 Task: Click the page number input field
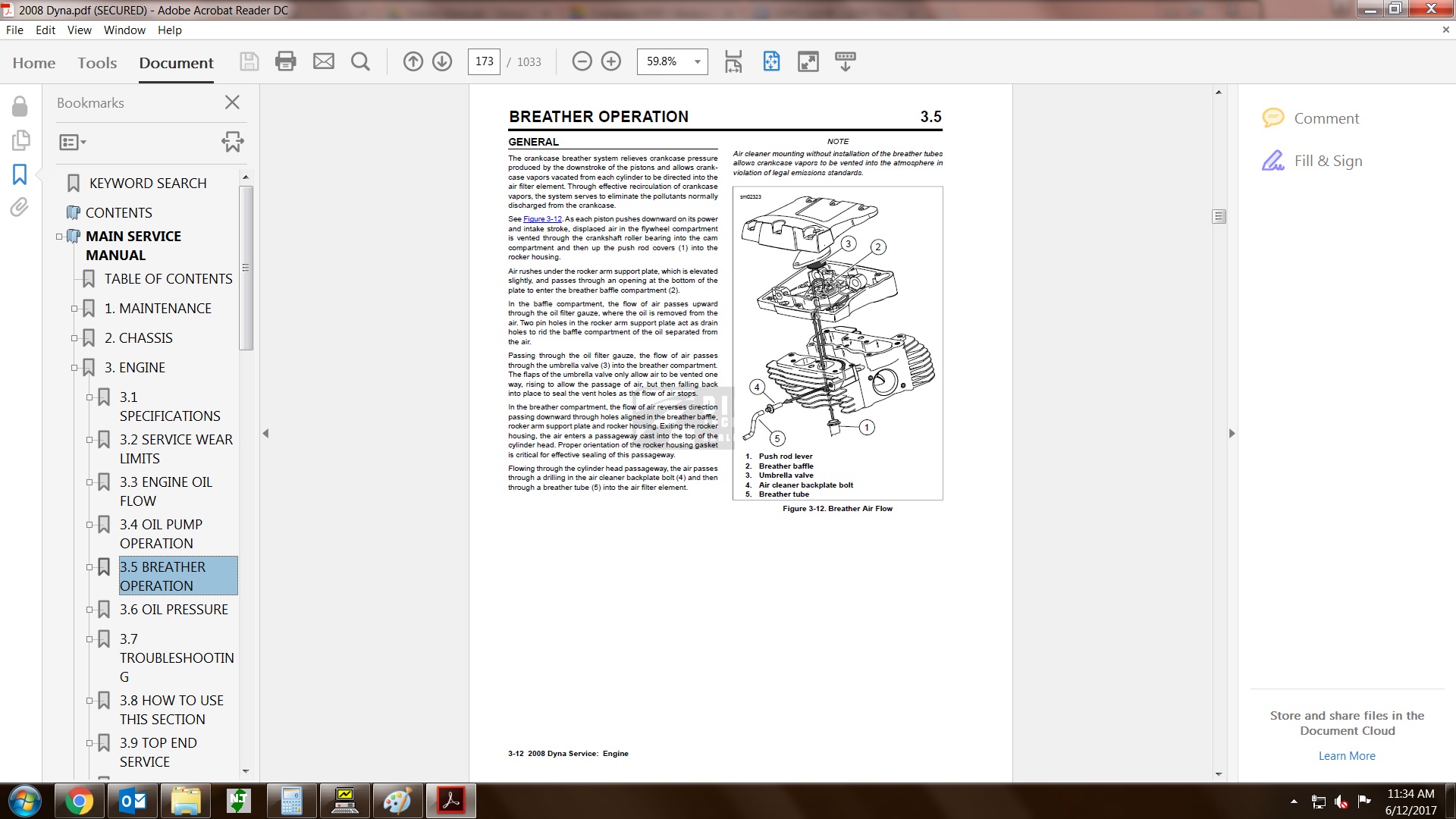tap(484, 61)
